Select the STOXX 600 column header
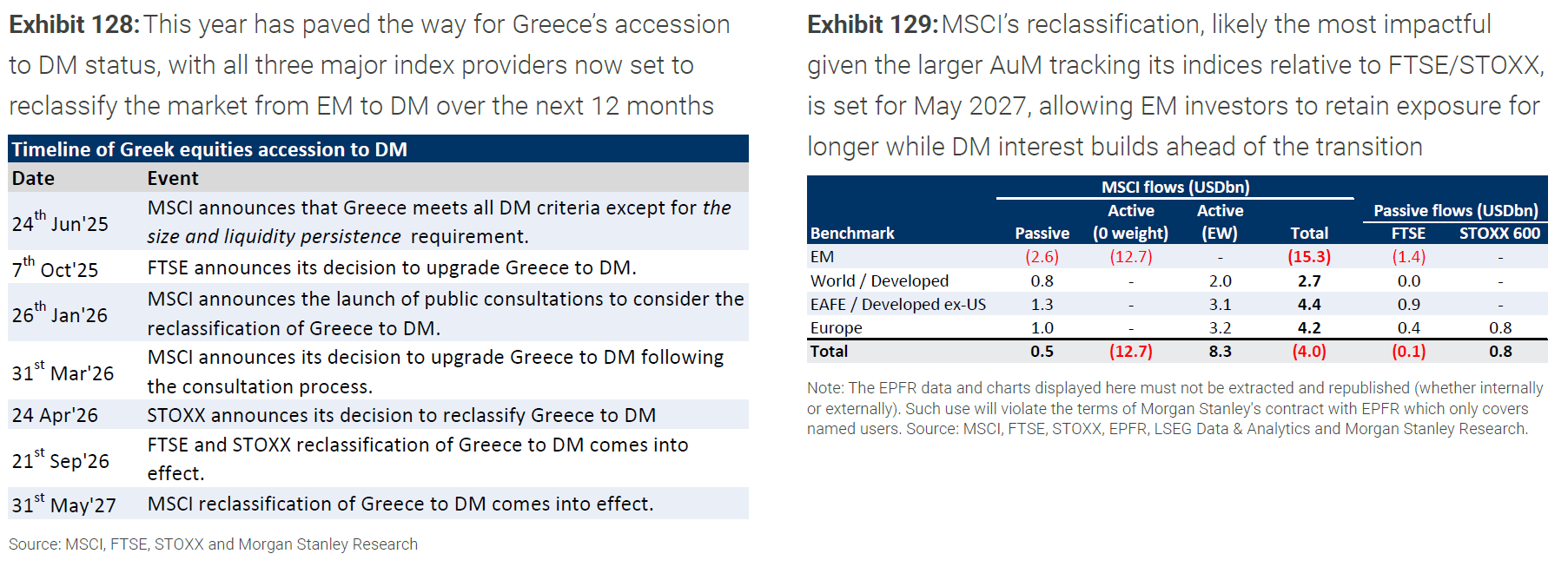This screenshot has width=1568, height=567. pos(1499,233)
